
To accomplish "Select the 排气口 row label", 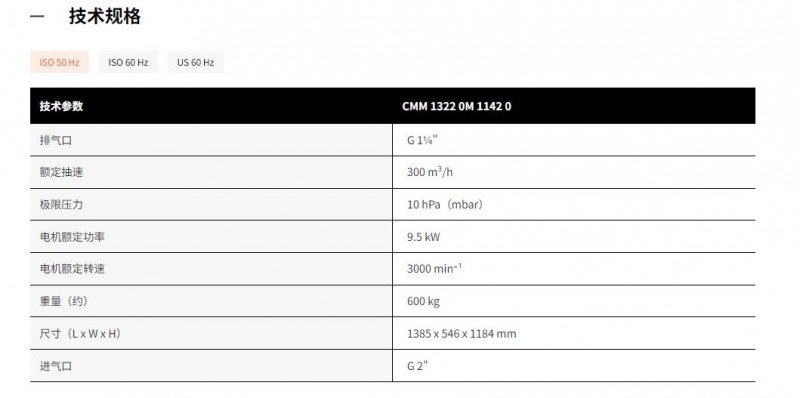I will click(x=56, y=140).
